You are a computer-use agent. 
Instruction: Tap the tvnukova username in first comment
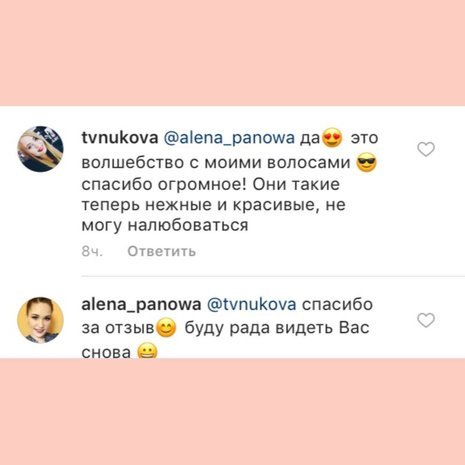[x=120, y=138]
